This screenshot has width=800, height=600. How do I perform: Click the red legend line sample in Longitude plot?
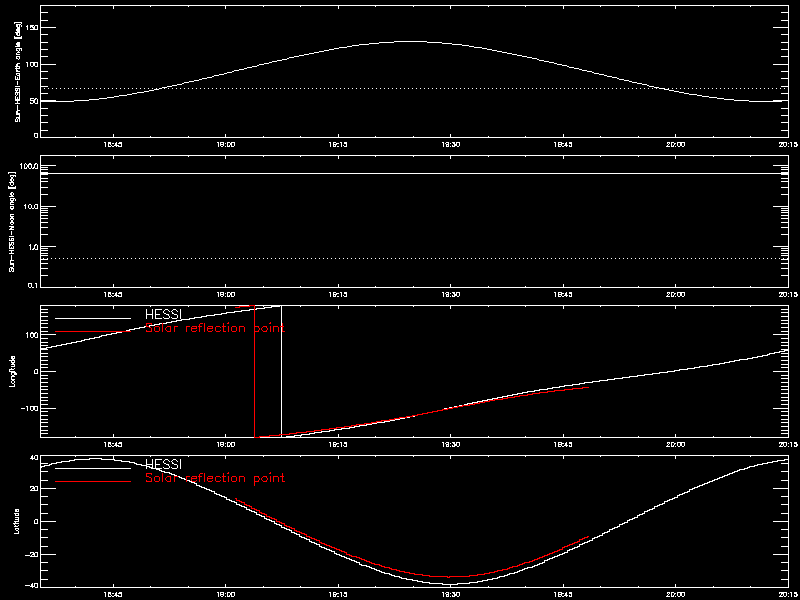pos(92,332)
